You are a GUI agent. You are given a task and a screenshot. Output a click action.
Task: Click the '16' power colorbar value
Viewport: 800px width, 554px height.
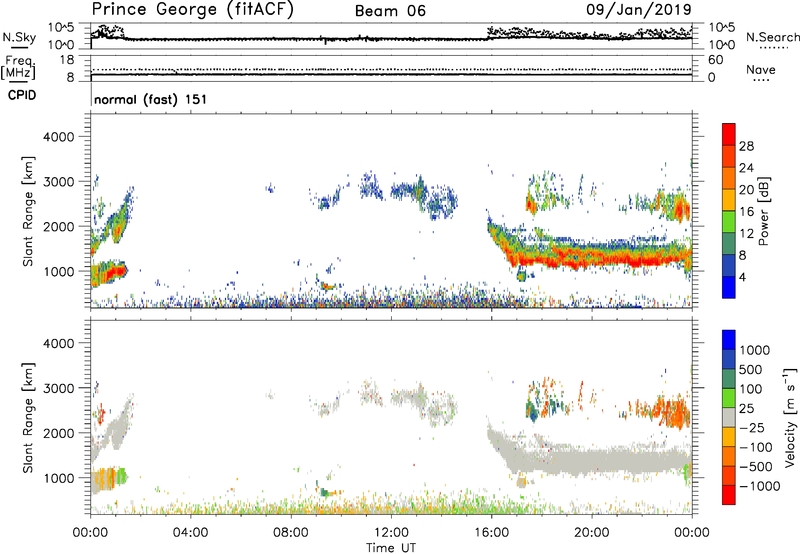(x=746, y=212)
